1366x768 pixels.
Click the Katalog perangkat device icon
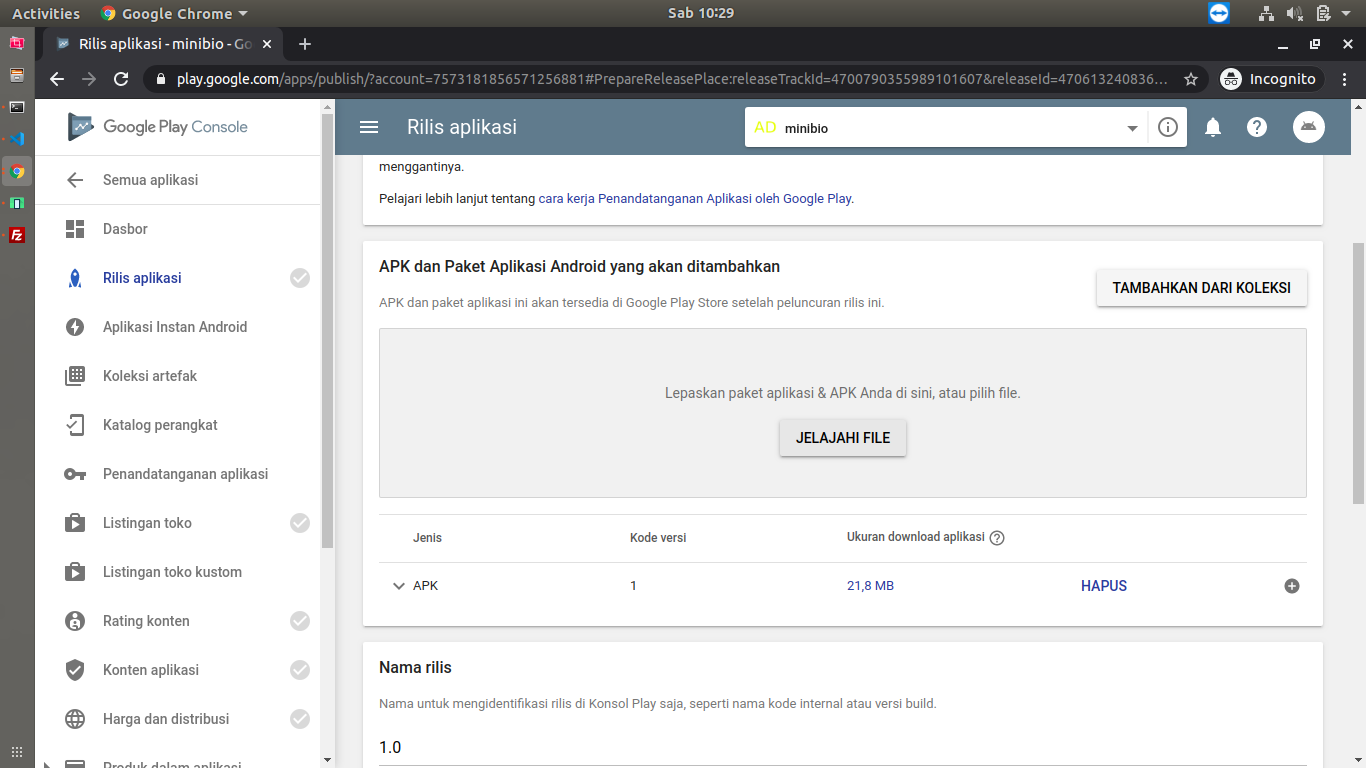click(75, 425)
